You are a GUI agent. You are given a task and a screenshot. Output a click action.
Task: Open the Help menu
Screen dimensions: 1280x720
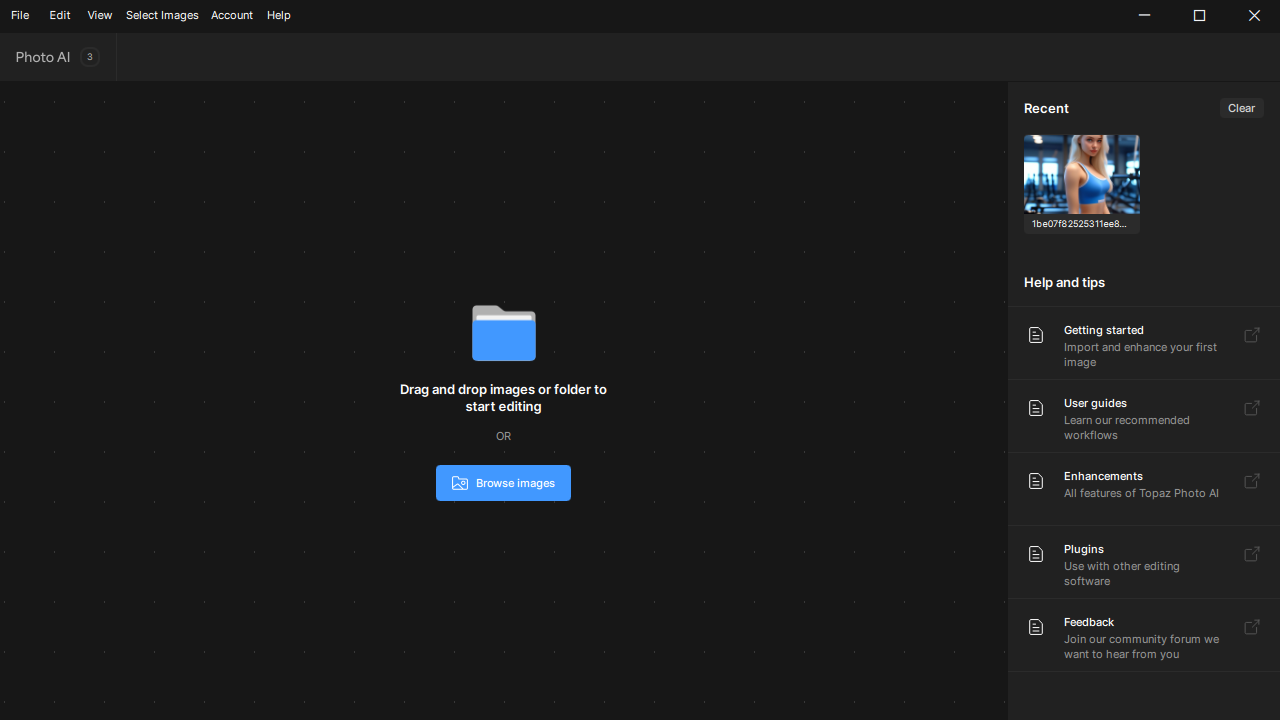pos(278,15)
